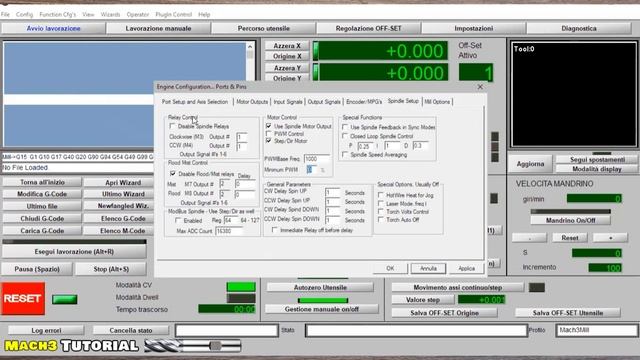Enable Use Spindle Feedback in Sync Modes
The width and height of the screenshot is (640, 360).
pos(345,127)
